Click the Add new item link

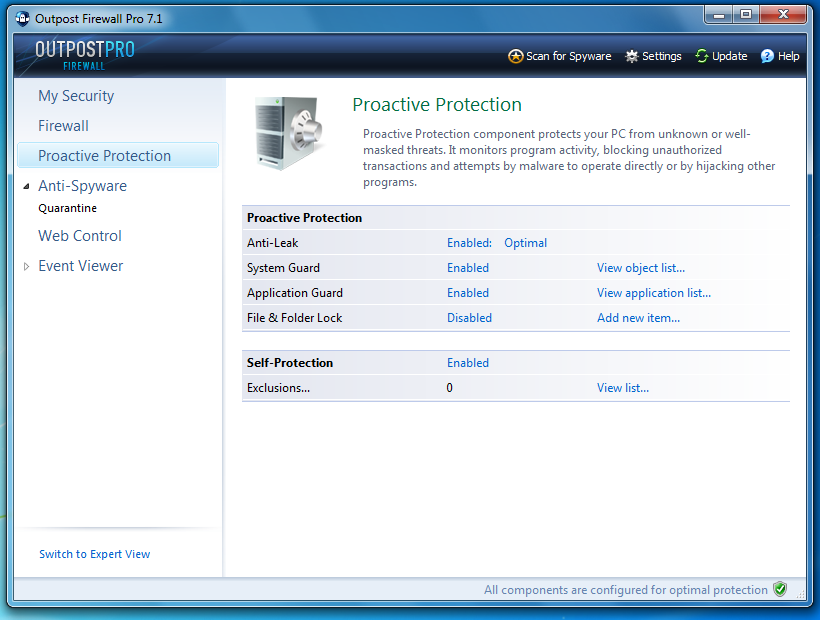[639, 318]
